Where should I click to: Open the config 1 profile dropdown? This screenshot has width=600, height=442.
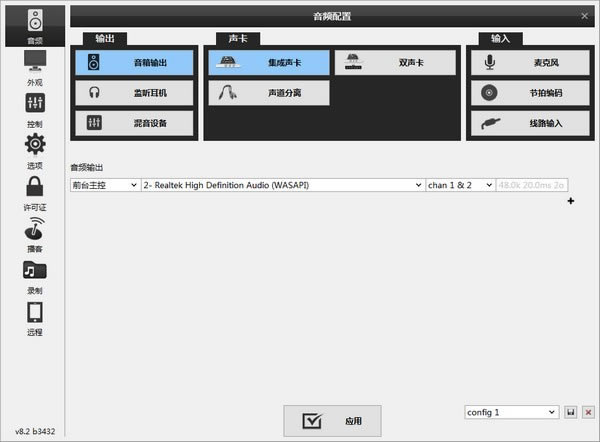click(511, 412)
